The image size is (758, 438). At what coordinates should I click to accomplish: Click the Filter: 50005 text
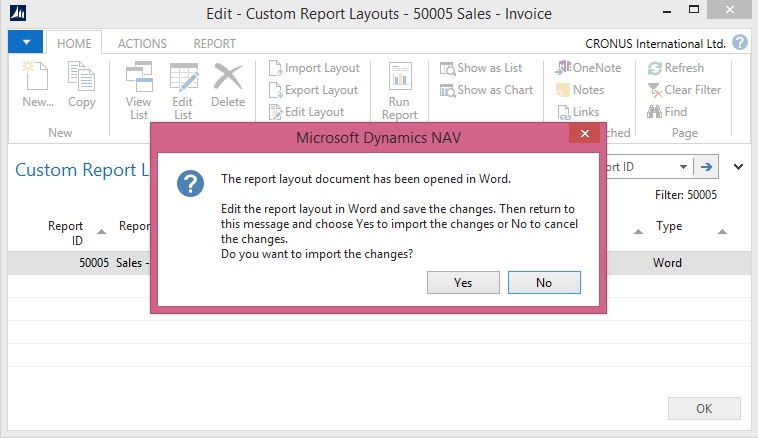pyautogui.click(x=685, y=195)
